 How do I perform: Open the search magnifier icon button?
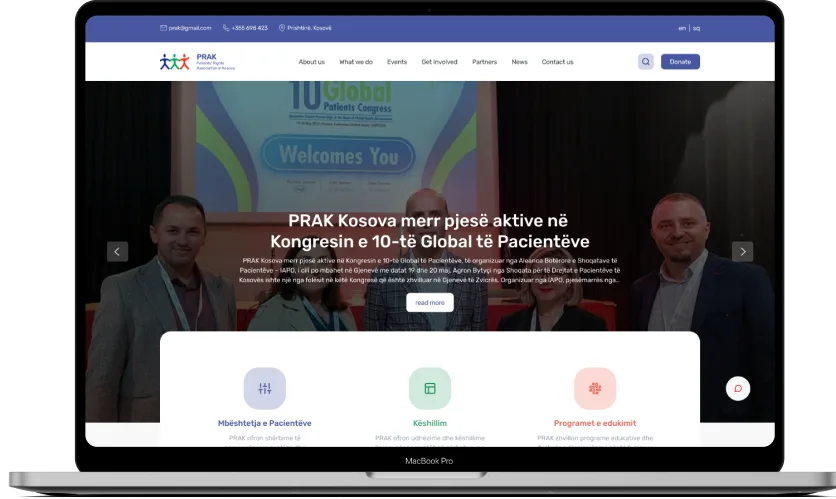coord(646,62)
